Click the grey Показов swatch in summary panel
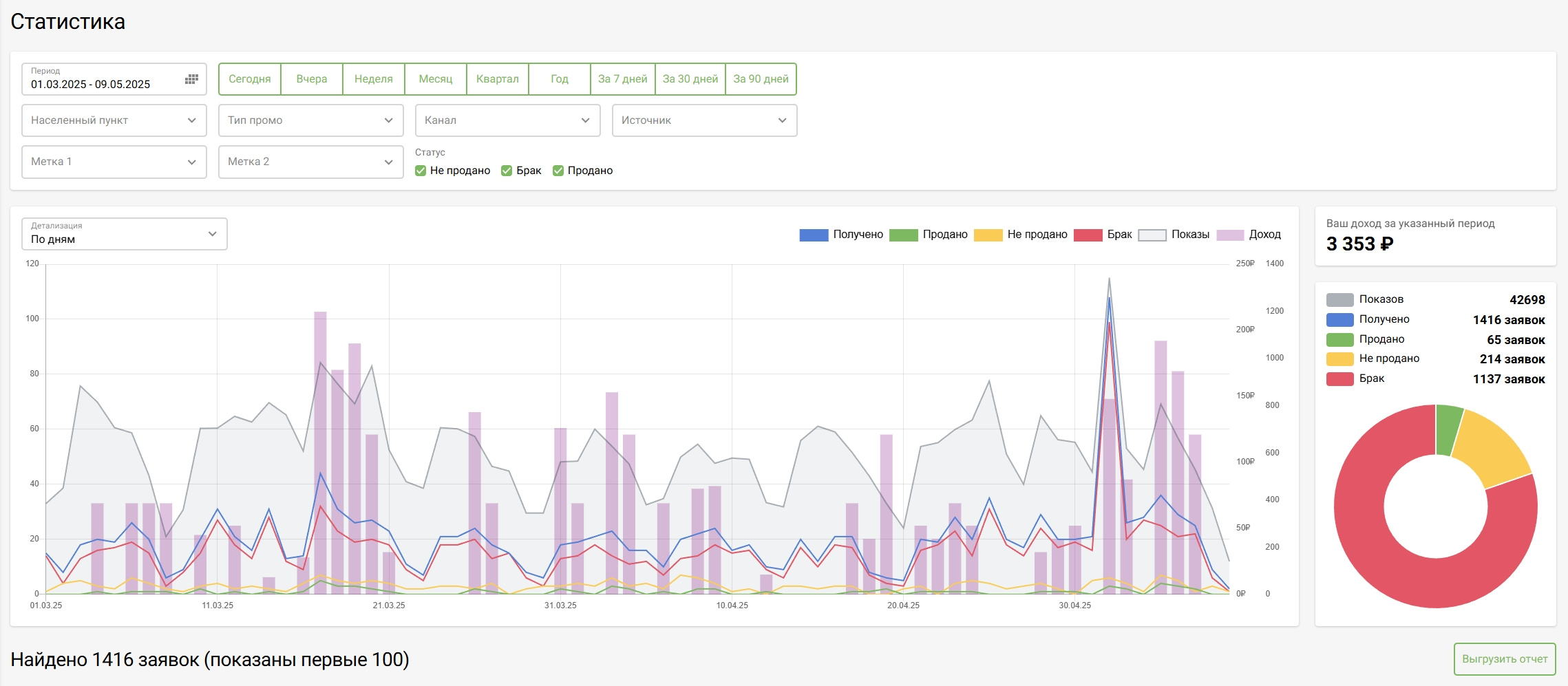The image size is (1568, 686). 1339,300
